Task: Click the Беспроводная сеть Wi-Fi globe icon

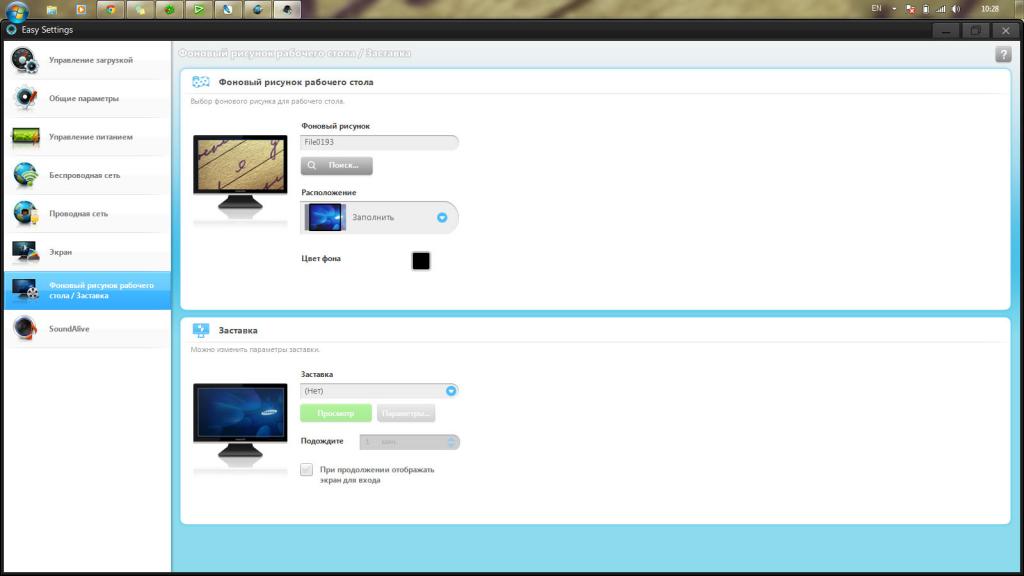Action: (x=25, y=174)
